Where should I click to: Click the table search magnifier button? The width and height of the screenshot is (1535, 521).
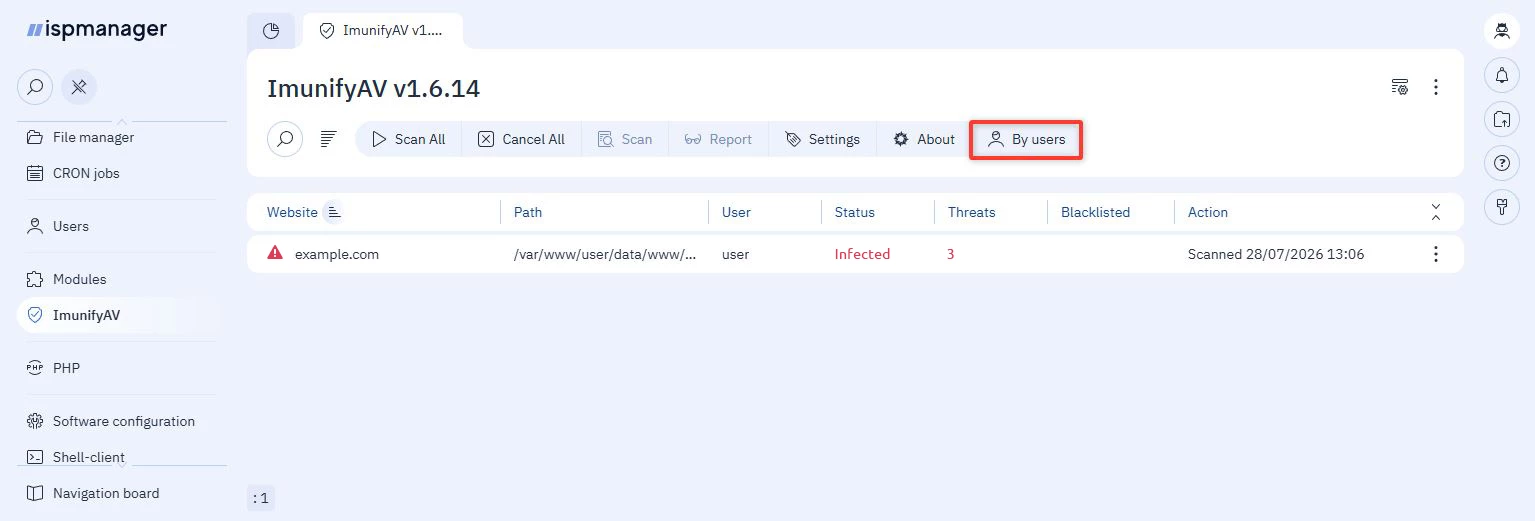click(285, 139)
